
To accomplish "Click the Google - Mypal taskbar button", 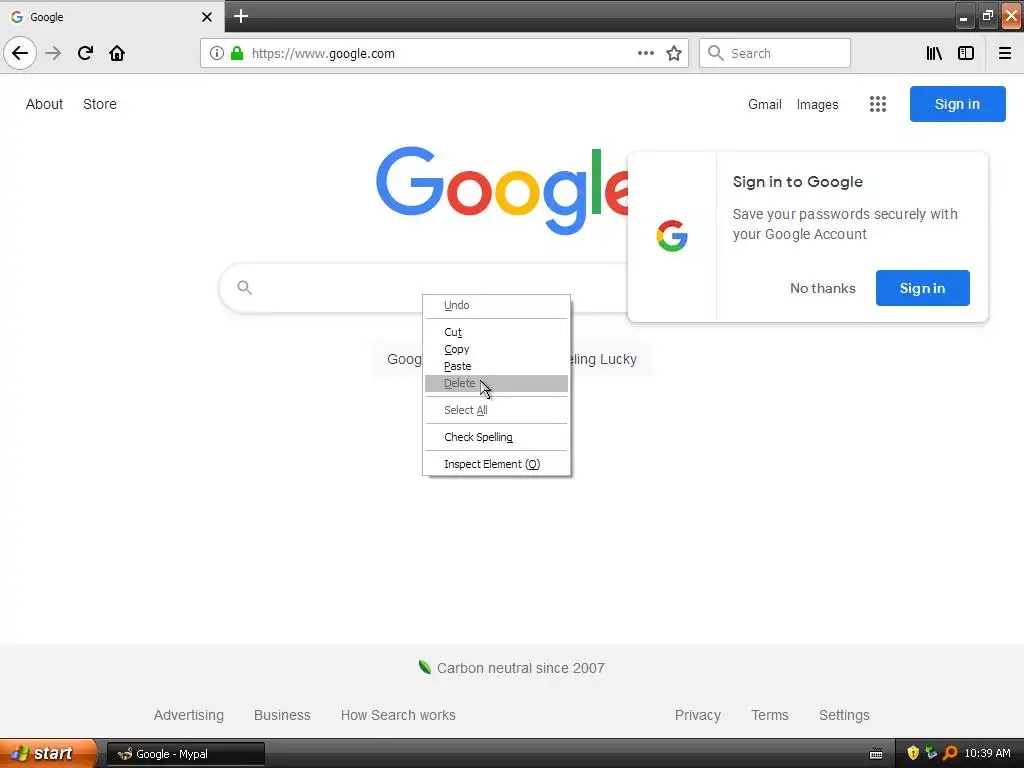I will (x=186, y=754).
